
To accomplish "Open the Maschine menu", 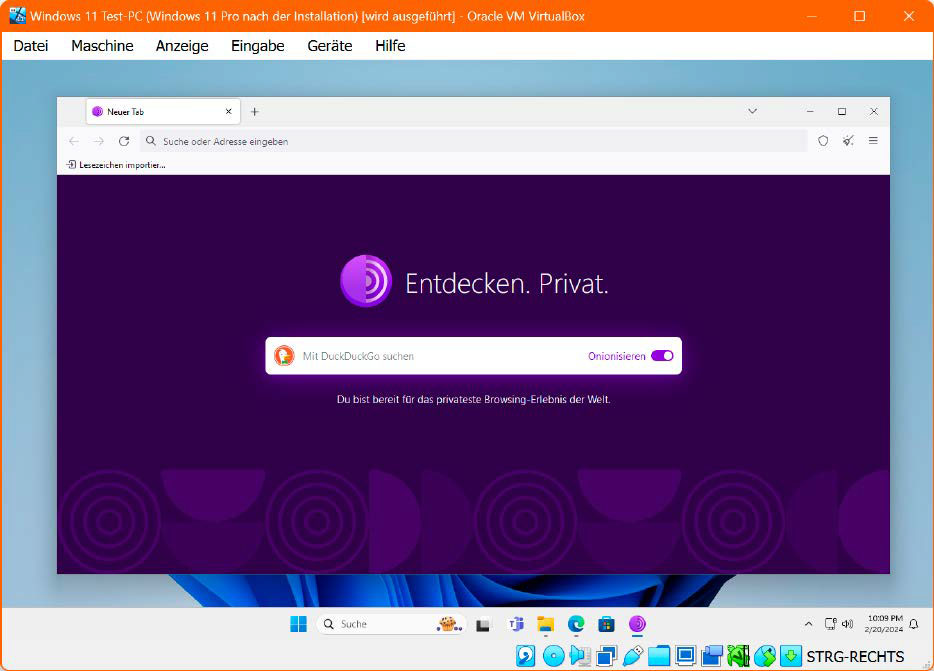I will point(102,46).
